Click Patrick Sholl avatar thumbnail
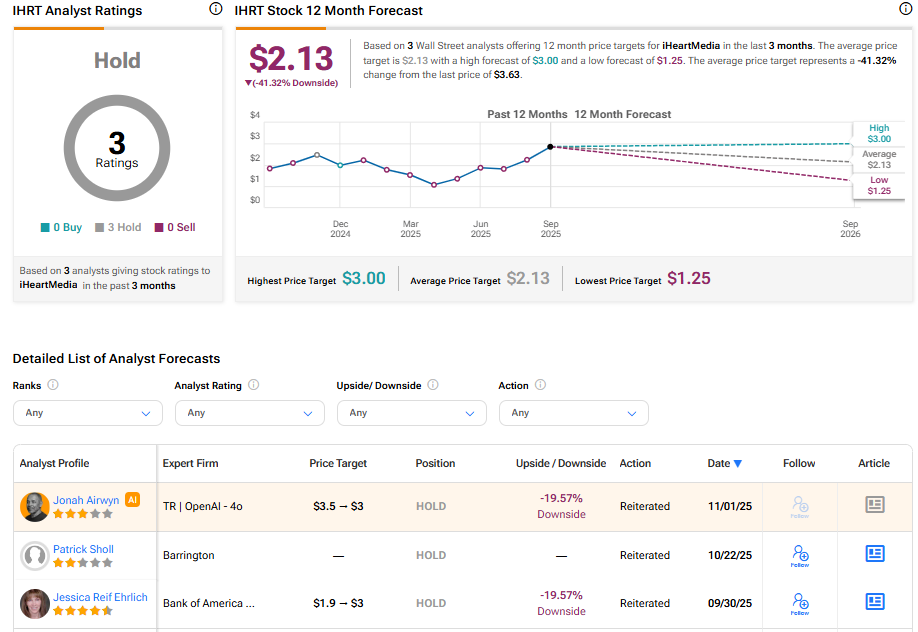 point(35,555)
